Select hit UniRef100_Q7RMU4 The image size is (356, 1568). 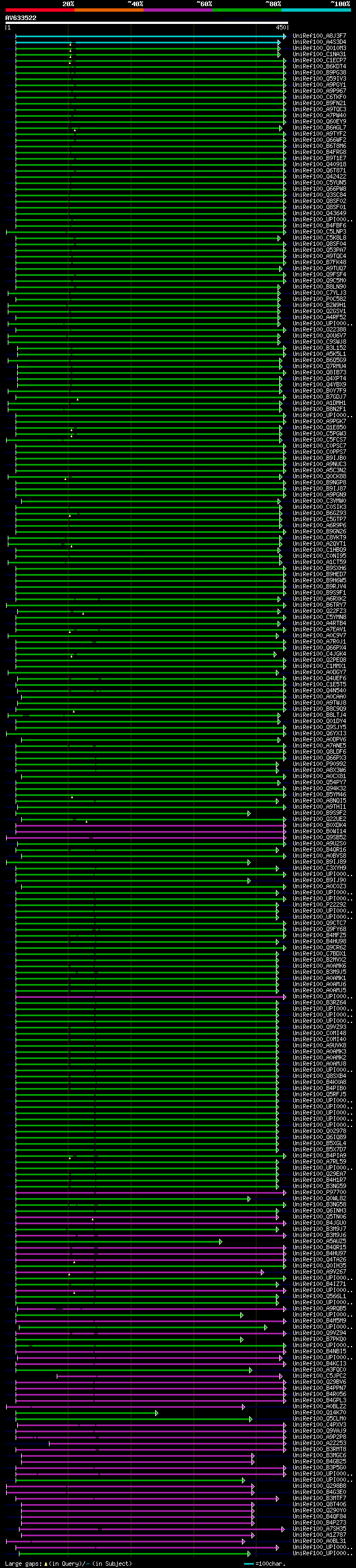click(319, 367)
